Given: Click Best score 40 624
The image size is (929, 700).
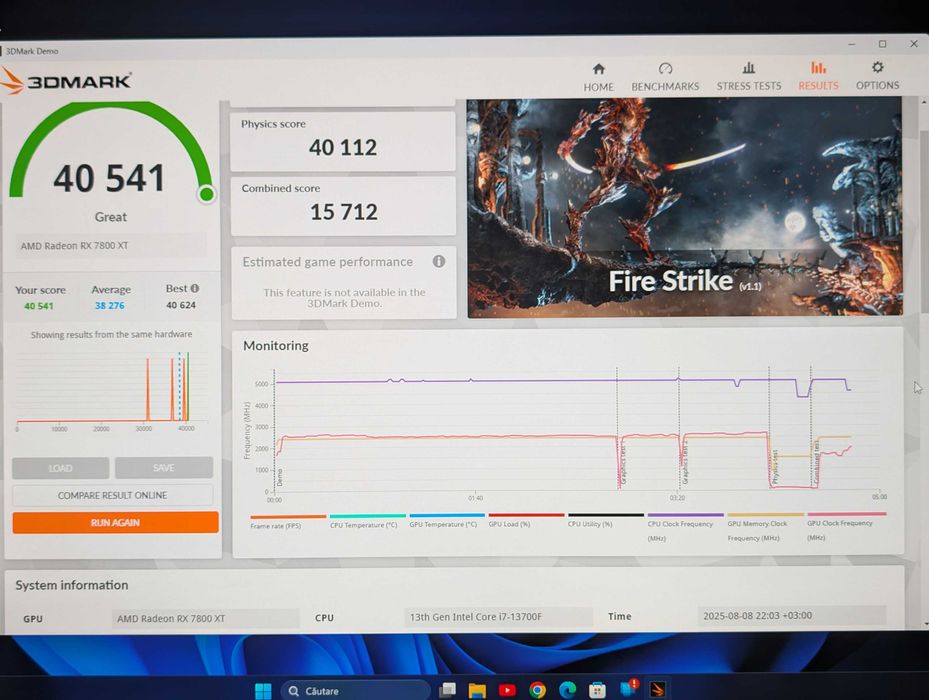Looking at the screenshot, I should (181, 305).
